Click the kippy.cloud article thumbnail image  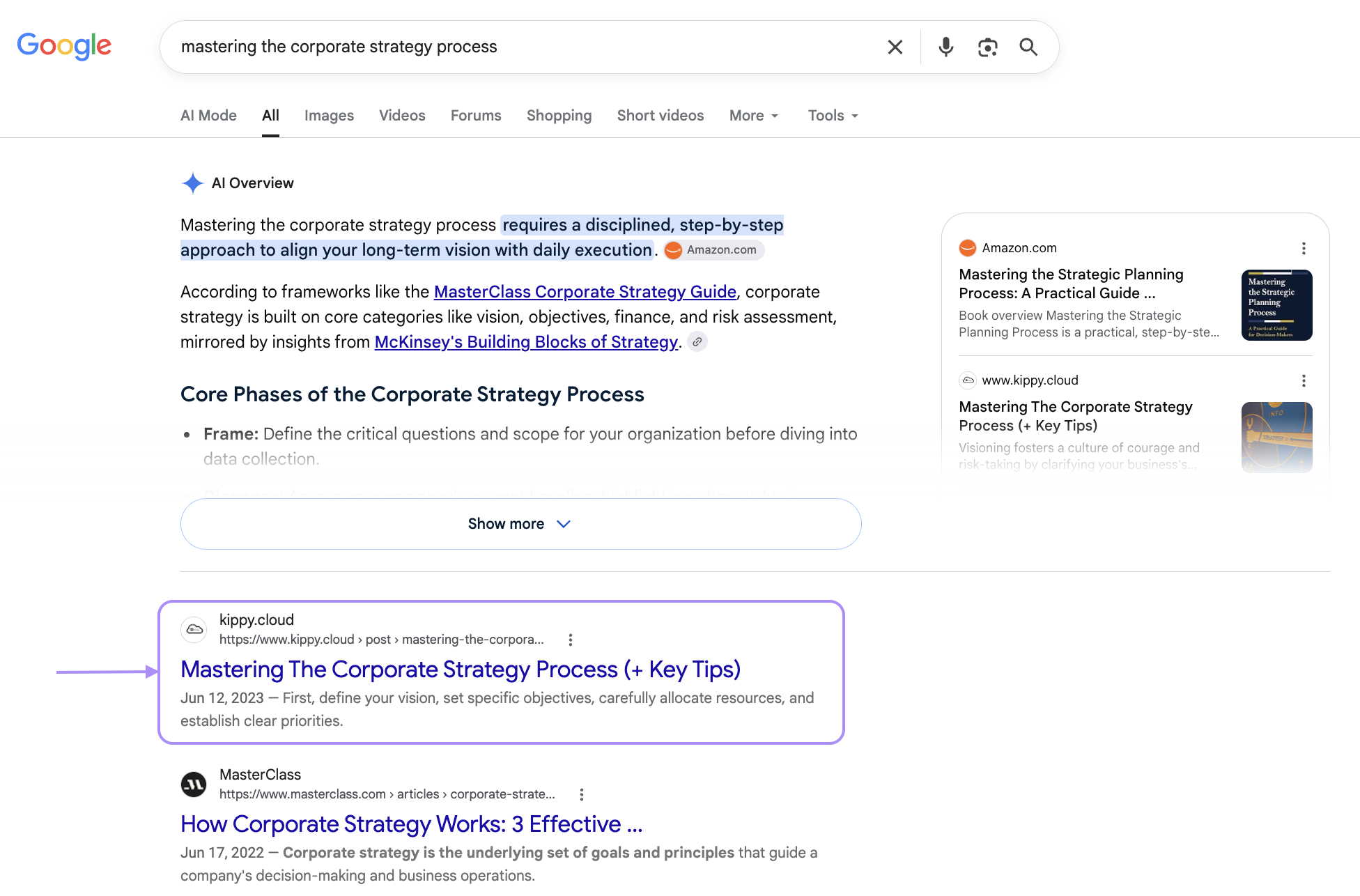pos(1276,438)
